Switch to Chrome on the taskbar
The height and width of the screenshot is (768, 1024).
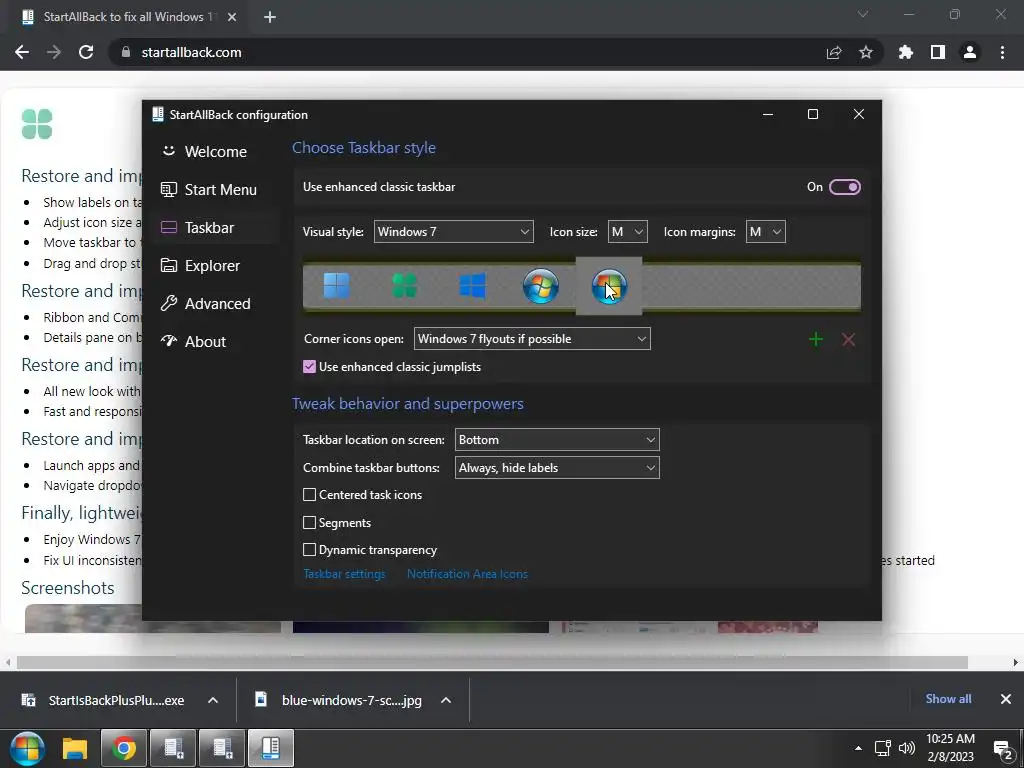point(123,748)
